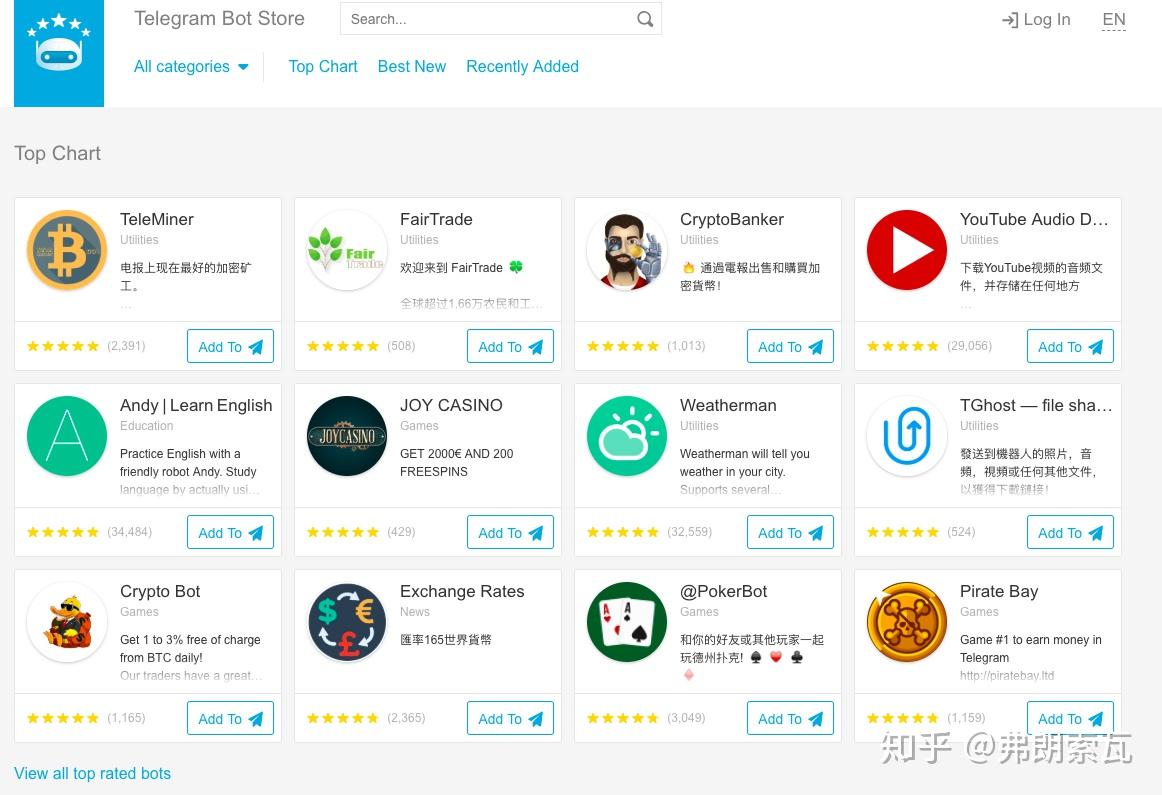1162x795 pixels.
Task: Add FairTrade bot to Telegram
Action: (511, 347)
